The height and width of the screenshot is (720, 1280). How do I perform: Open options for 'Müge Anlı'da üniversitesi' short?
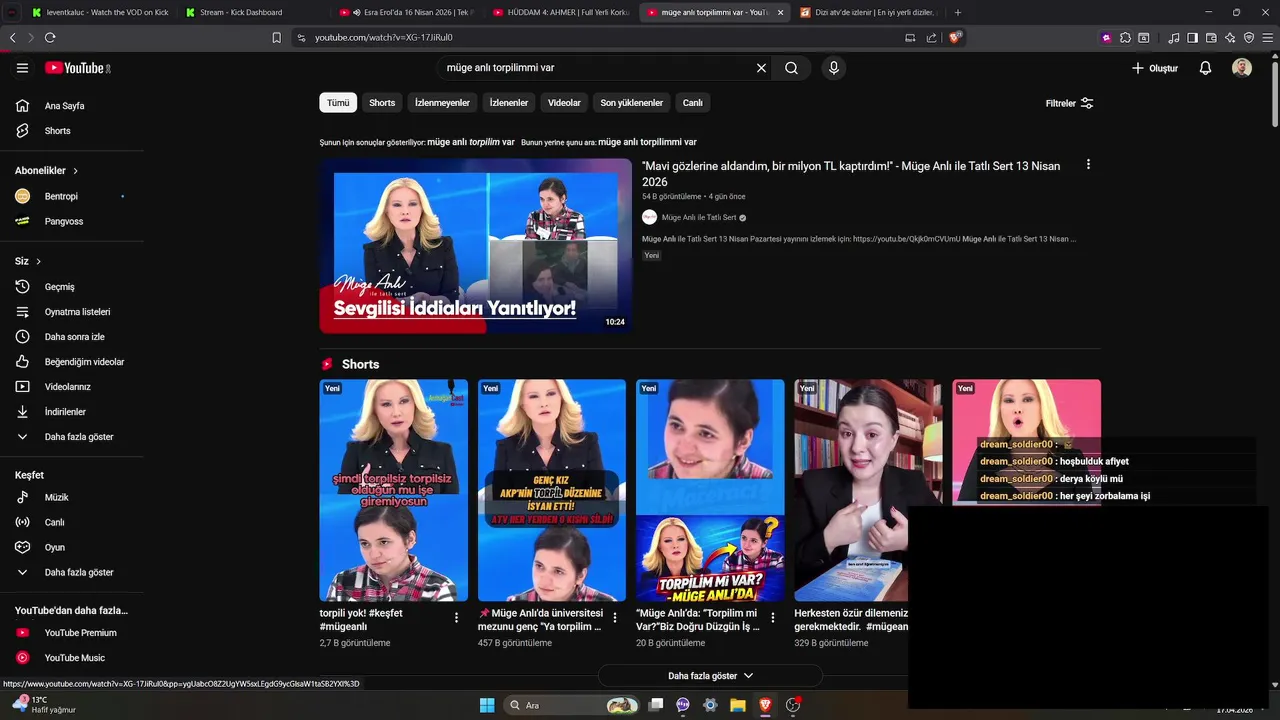click(x=614, y=618)
